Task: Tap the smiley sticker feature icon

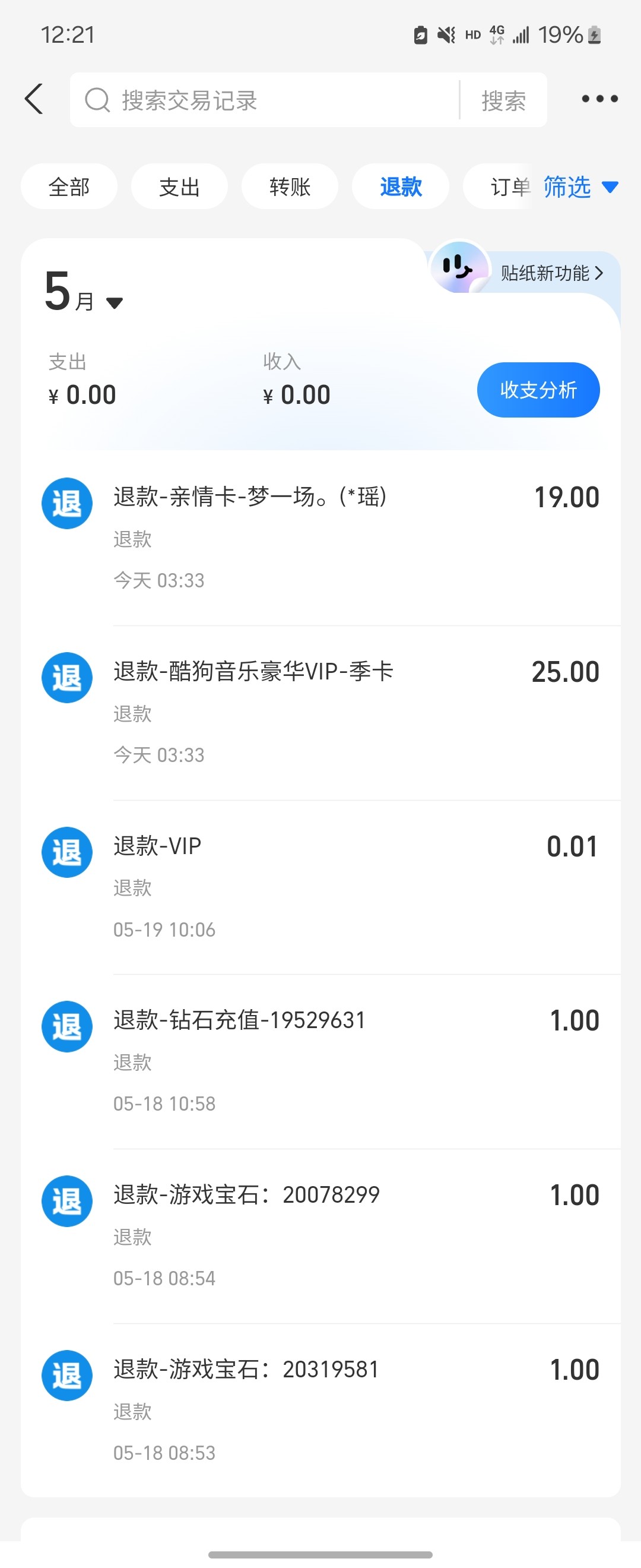Action: tap(459, 268)
